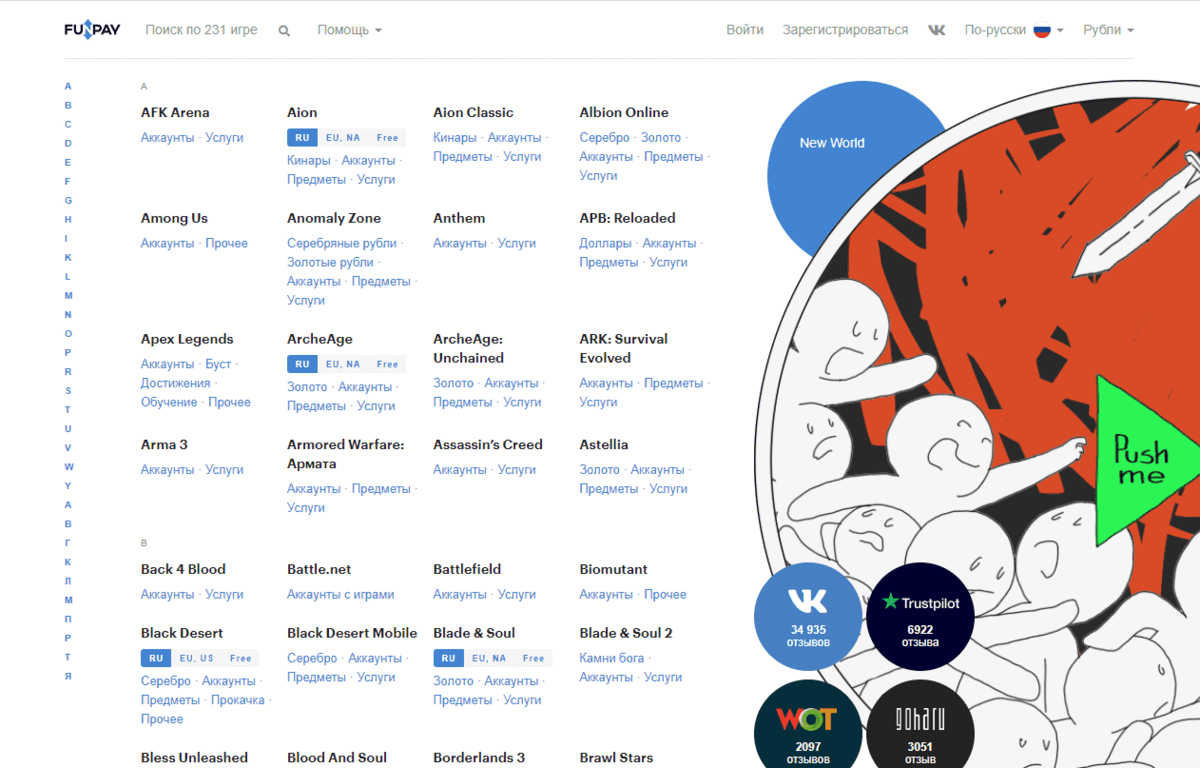The image size is (1200, 768).
Task: Open the FunPay logo home link
Action: pyautogui.click(x=92, y=30)
